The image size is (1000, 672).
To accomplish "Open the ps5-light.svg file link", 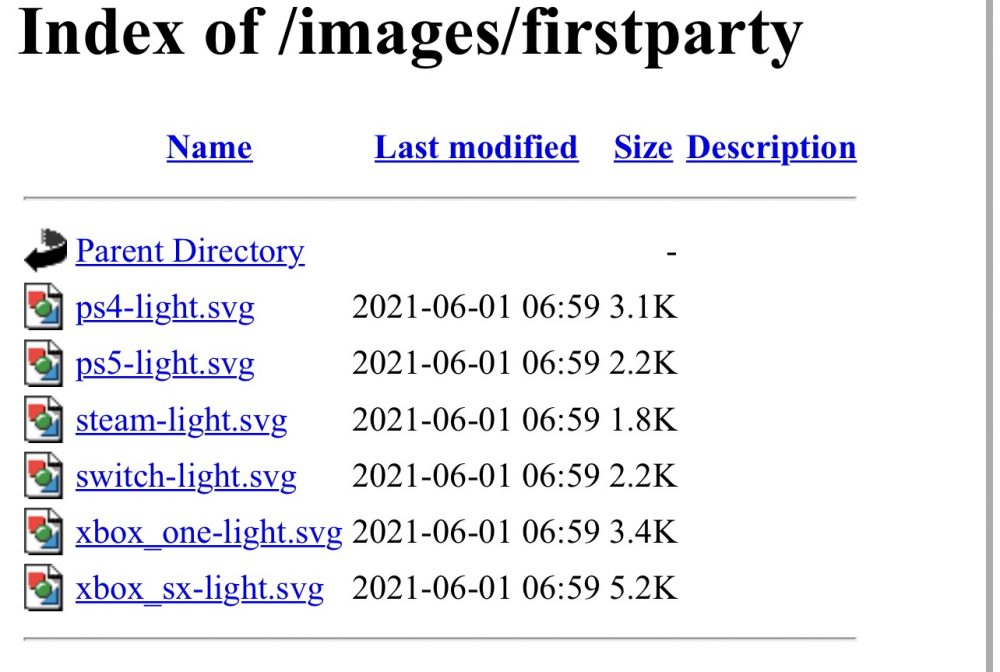I will (165, 364).
